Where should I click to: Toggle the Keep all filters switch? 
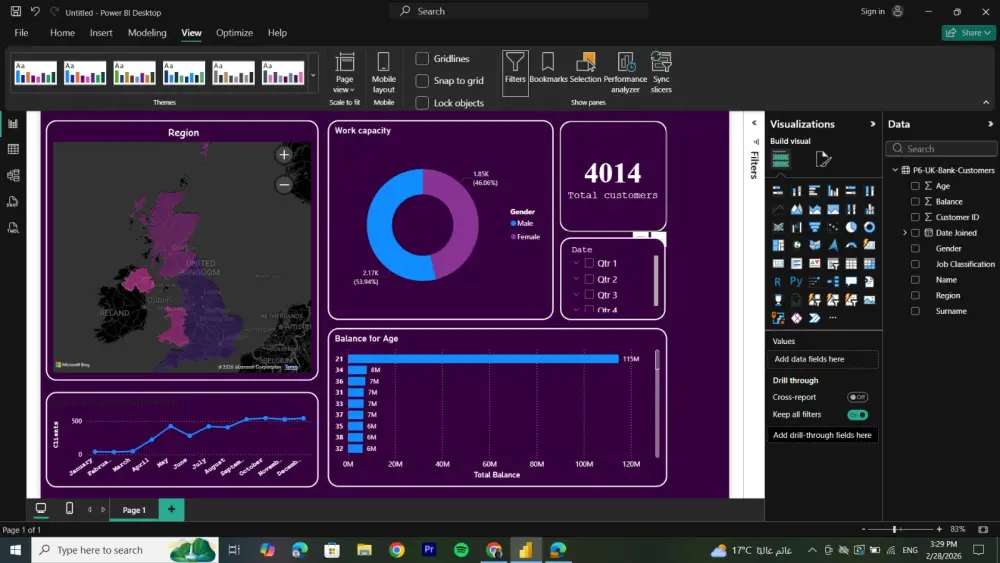tap(857, 415)
